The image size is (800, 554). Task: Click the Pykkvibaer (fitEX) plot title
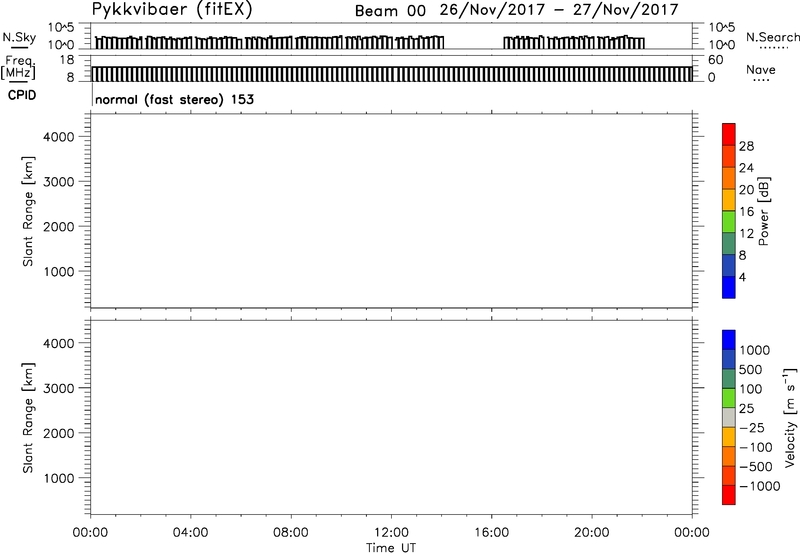coord(172,9)
